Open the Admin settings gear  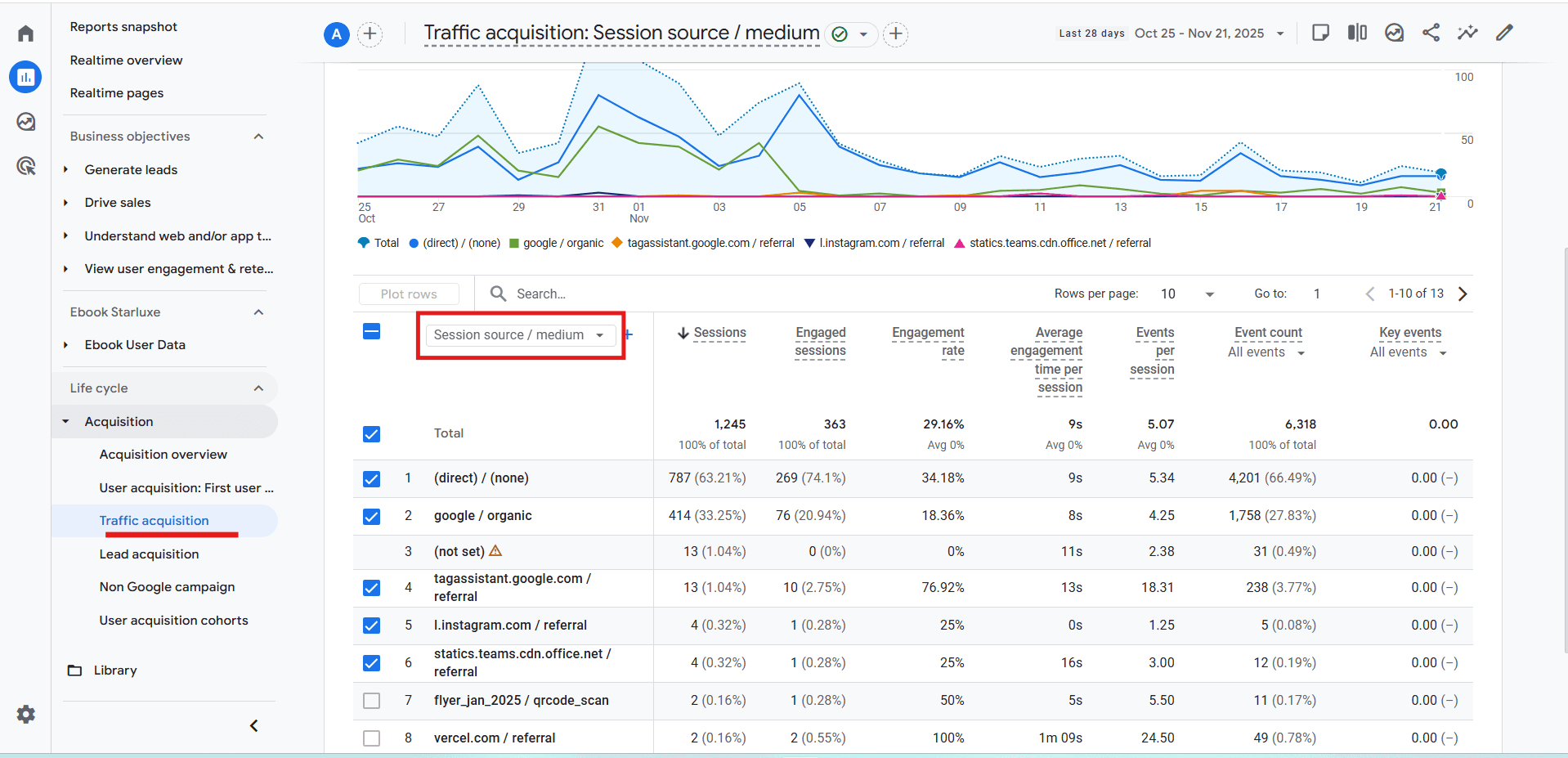pyautogui.click(x=25, y=714)
